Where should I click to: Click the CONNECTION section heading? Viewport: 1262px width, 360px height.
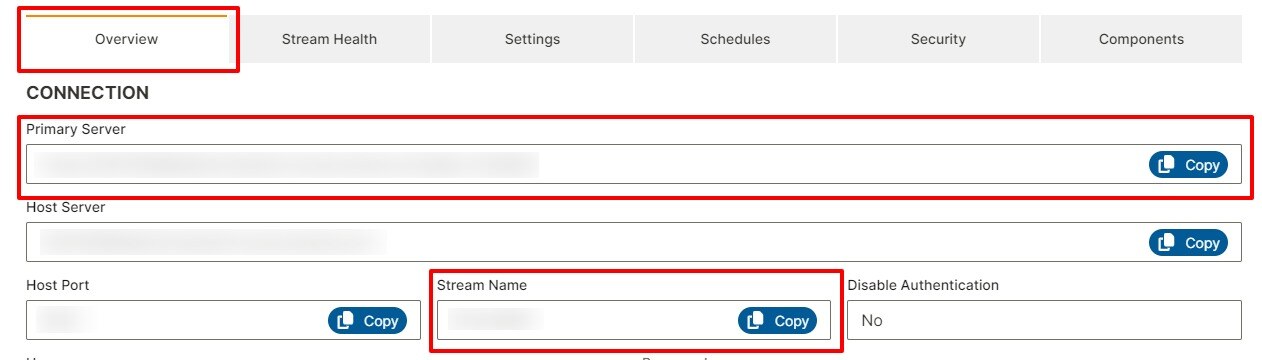[87, 93]
